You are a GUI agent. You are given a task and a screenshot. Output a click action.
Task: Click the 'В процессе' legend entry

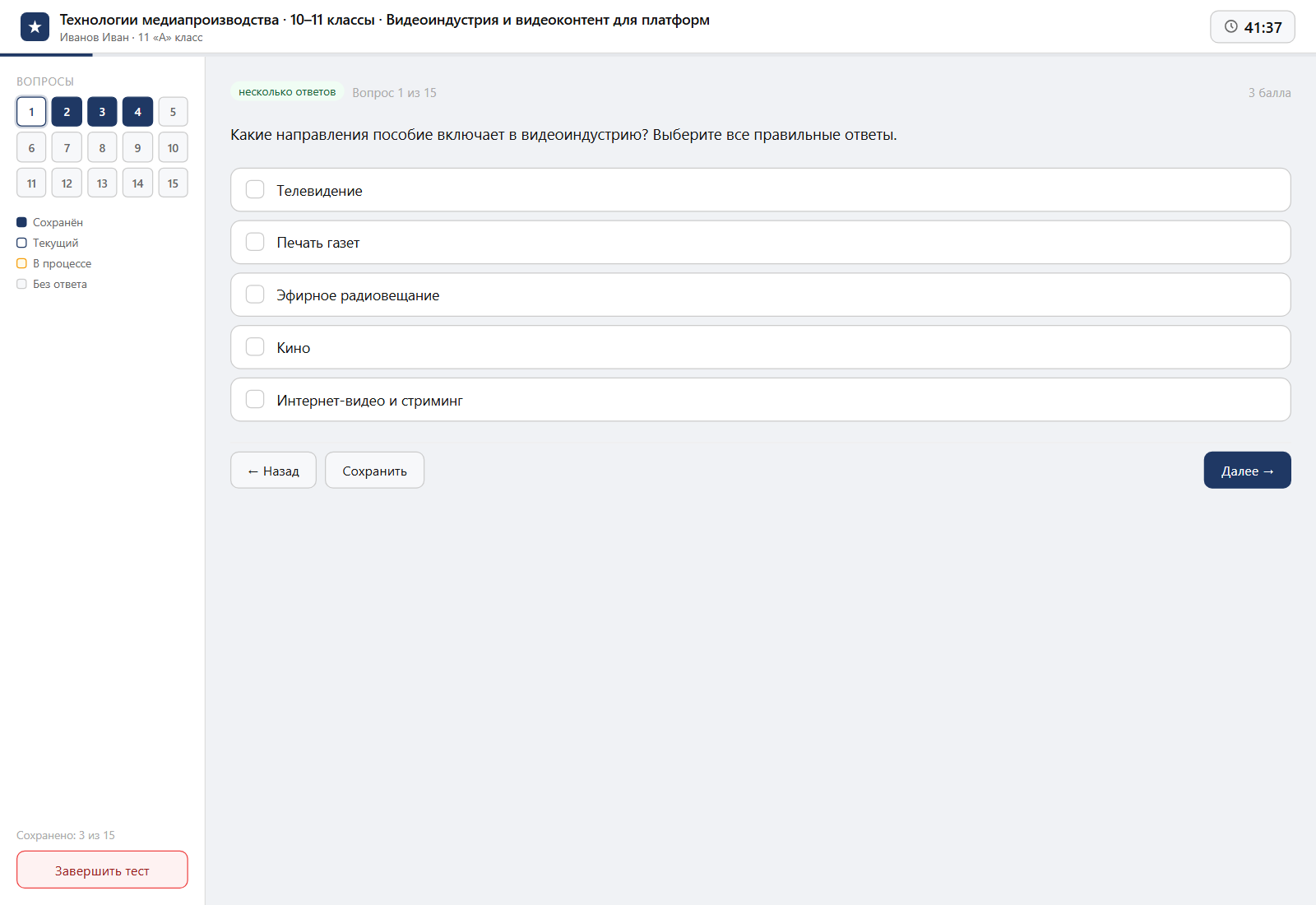click(54, 263)
